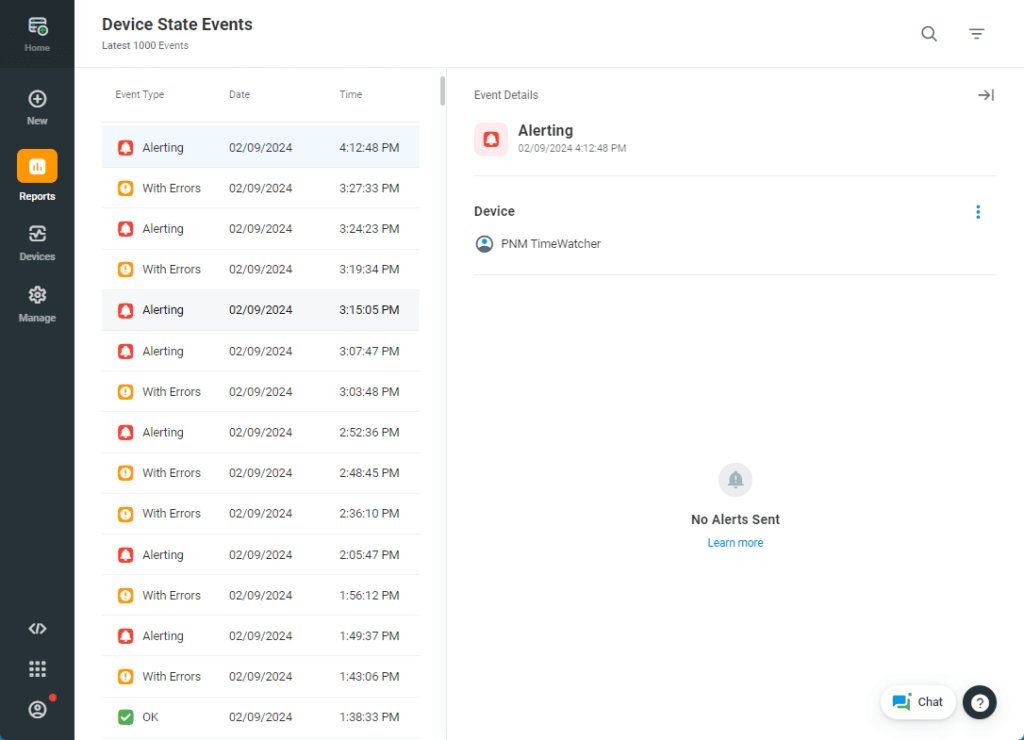Open search for Device State Events

pyautogui.click(x=928, y=33)
